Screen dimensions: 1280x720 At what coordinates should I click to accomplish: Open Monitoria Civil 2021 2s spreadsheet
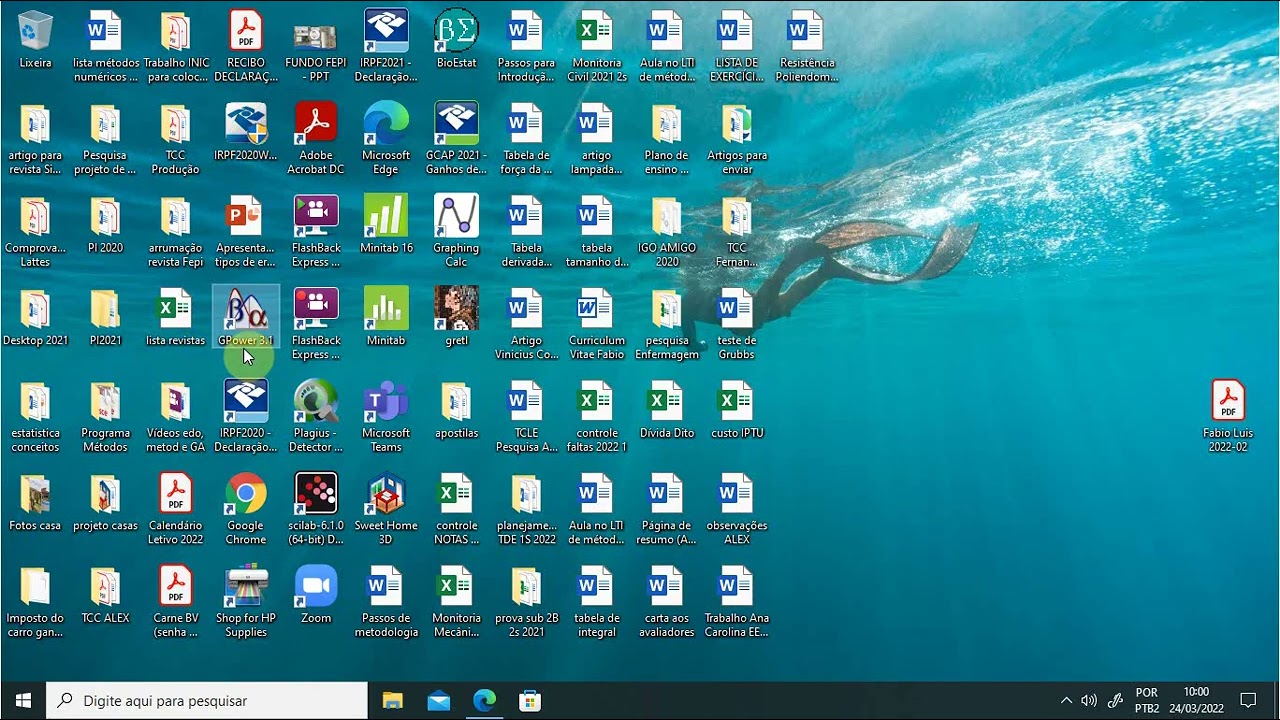pyautogui.click(x=597, y=47)
